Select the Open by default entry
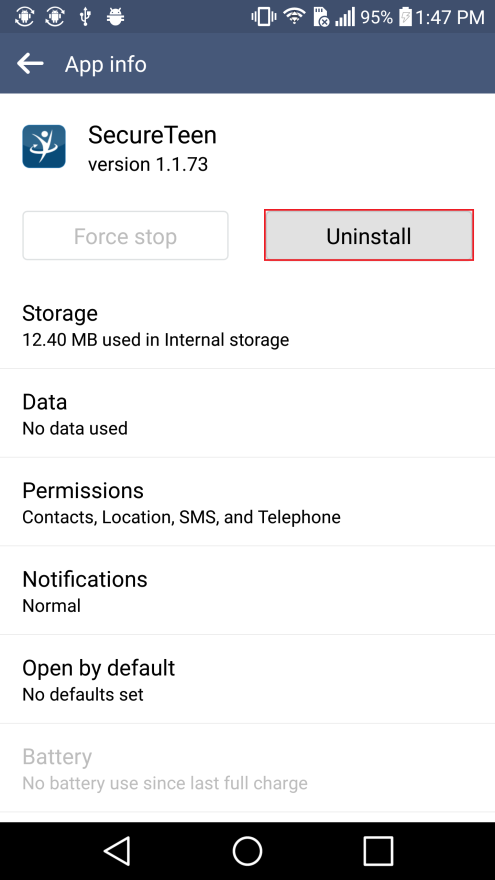 tap(248, 679)
